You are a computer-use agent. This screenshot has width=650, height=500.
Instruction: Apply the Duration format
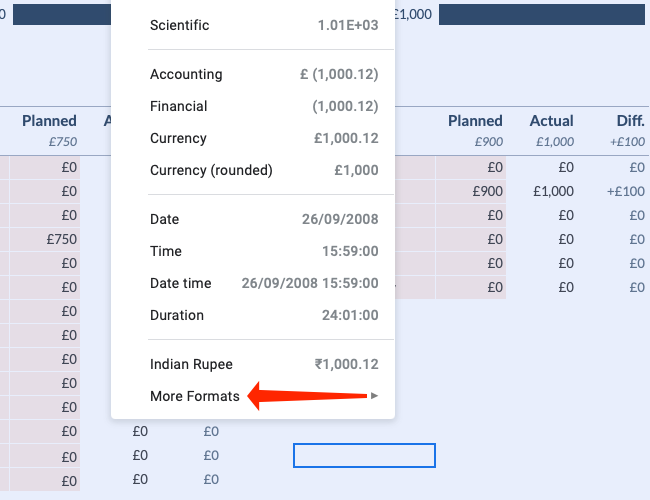[177, 315]
